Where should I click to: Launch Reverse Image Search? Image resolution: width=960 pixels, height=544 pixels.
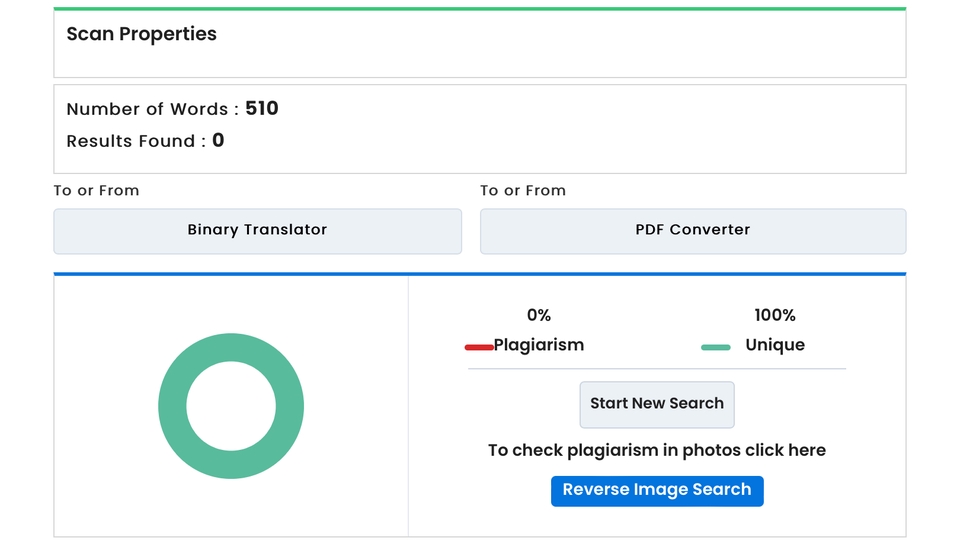(657, 490)
